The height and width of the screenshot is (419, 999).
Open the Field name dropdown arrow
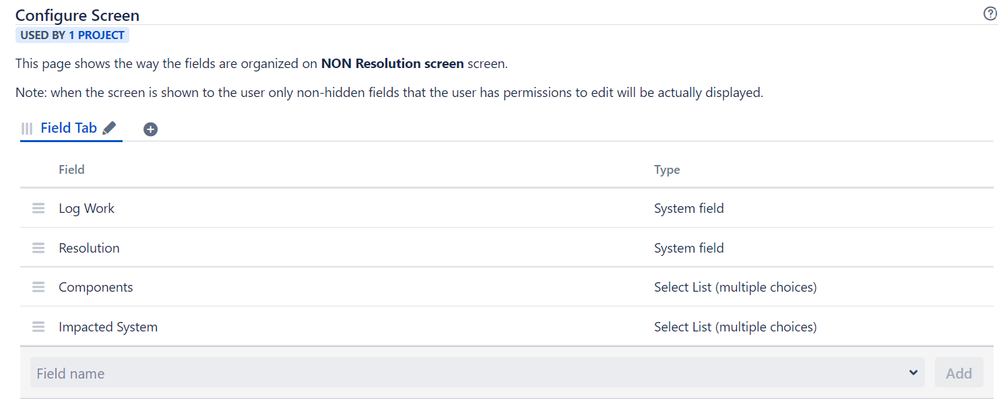(x=914, y=373)
